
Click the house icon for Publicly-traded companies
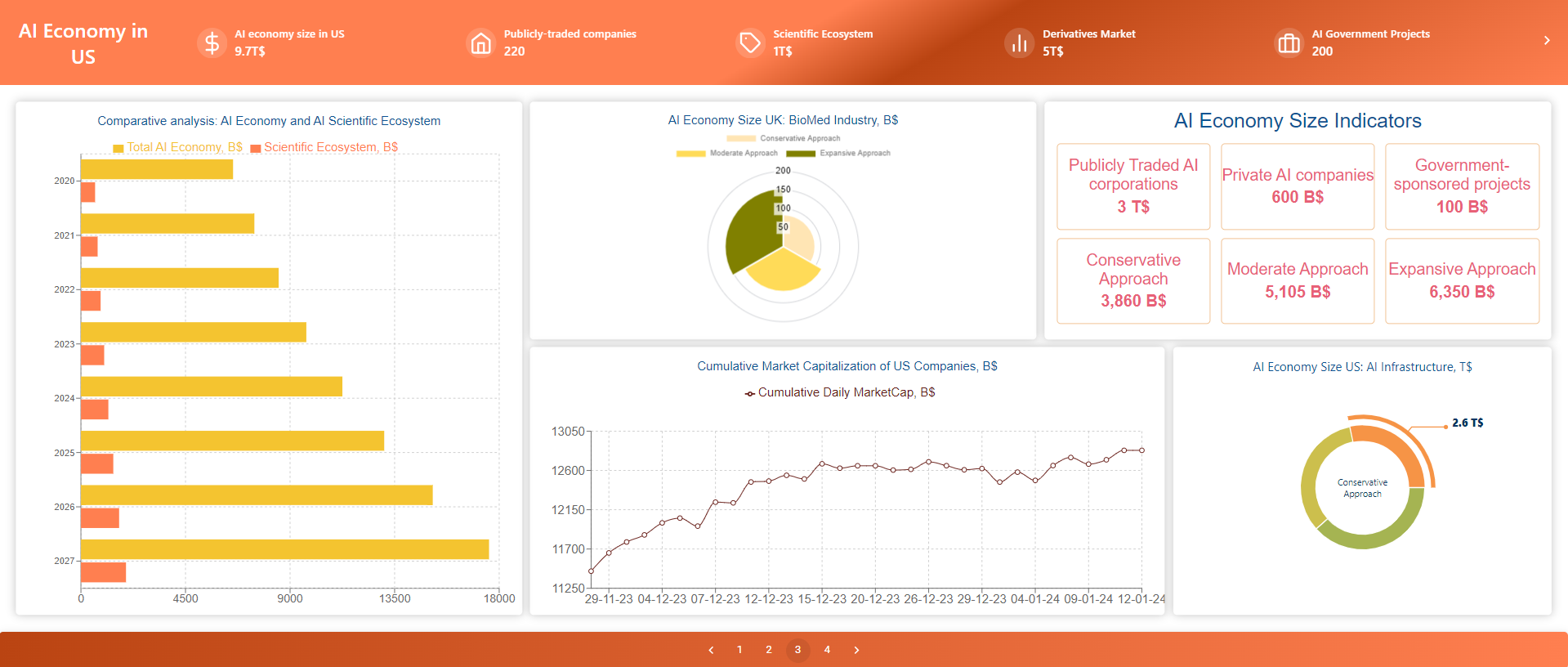[x=481, y=43]
